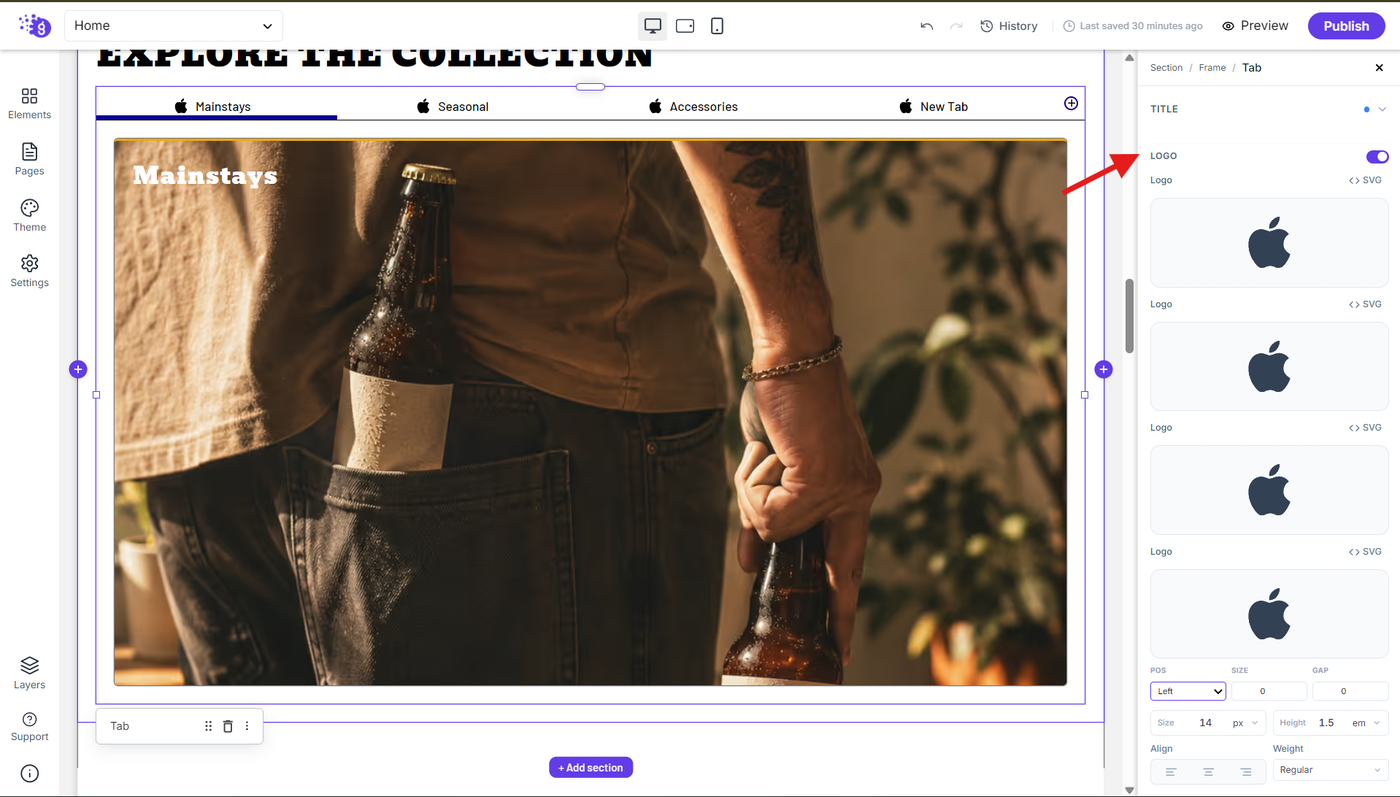
Task: Open the Home page dropdown
Action: point(173,26)
